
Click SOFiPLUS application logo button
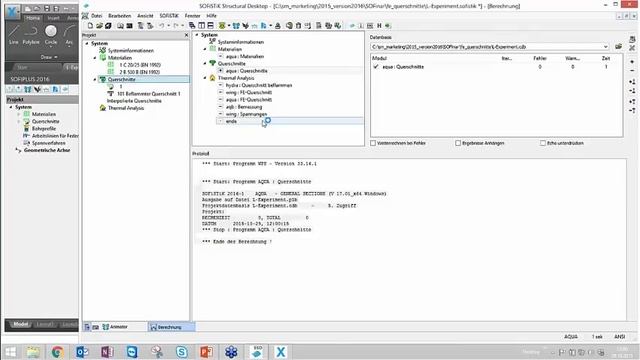click(x=12, y=12)
